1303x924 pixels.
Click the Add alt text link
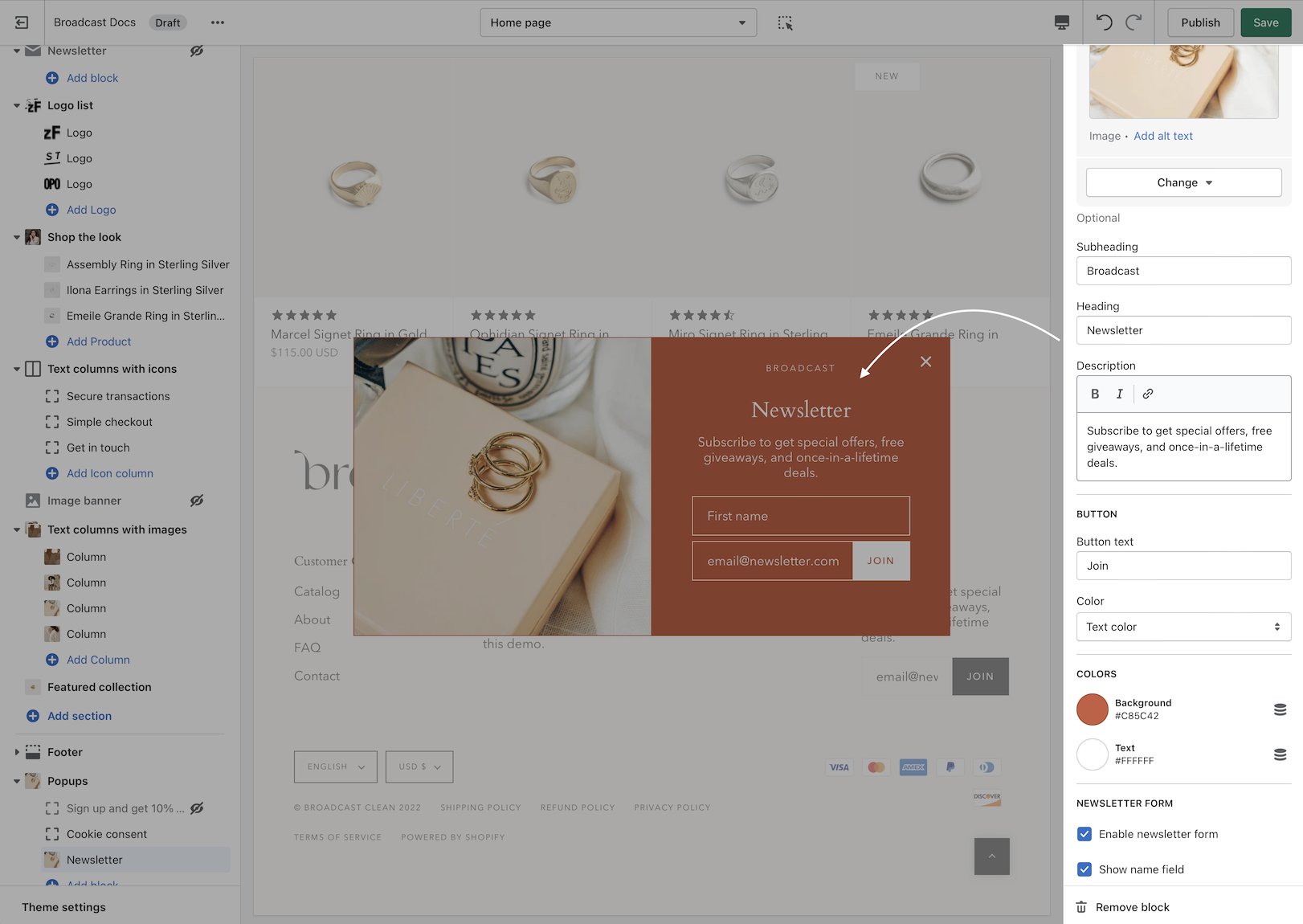click(1162, 136)
